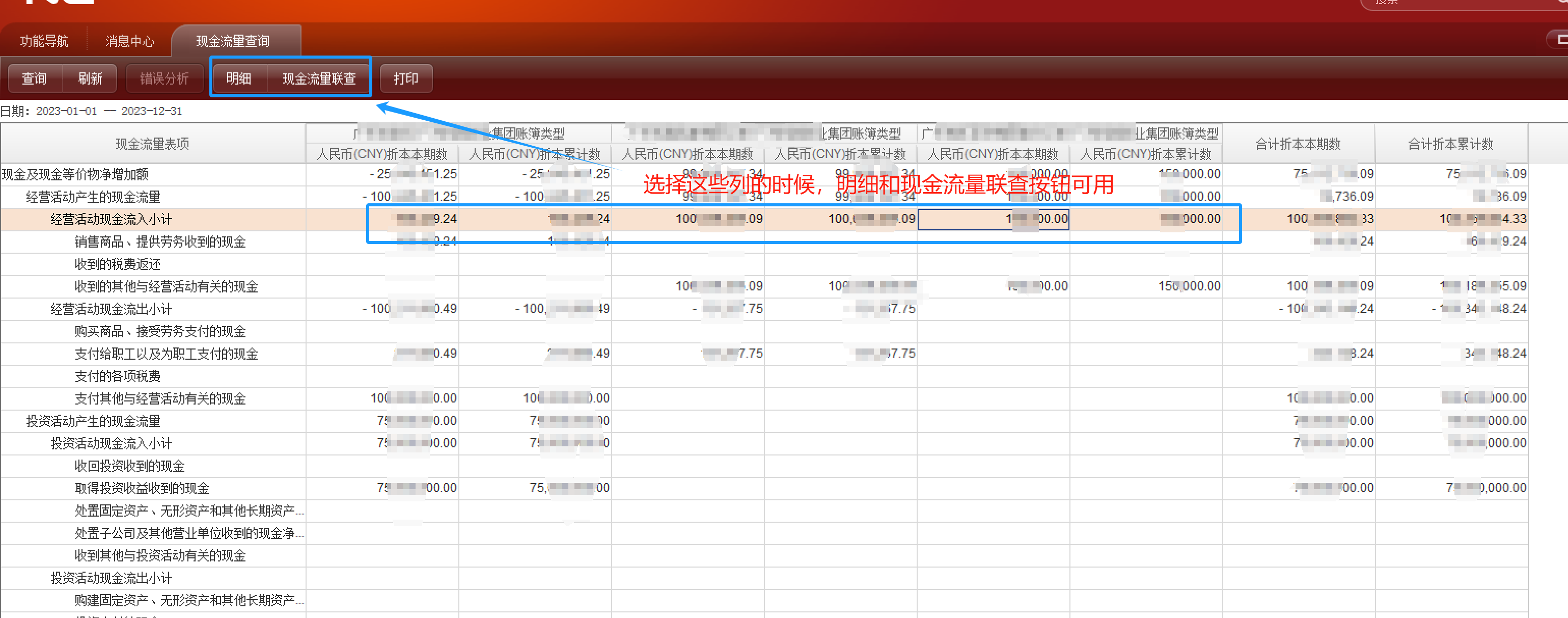Select row 支付其他与经营活动有关的现金
The image size is (1568, 618).
[x=764, y=398]
